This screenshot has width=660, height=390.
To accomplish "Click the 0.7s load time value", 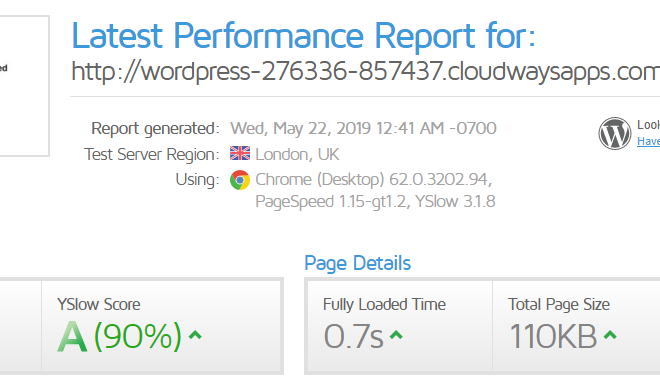I will tap(353, 336).
